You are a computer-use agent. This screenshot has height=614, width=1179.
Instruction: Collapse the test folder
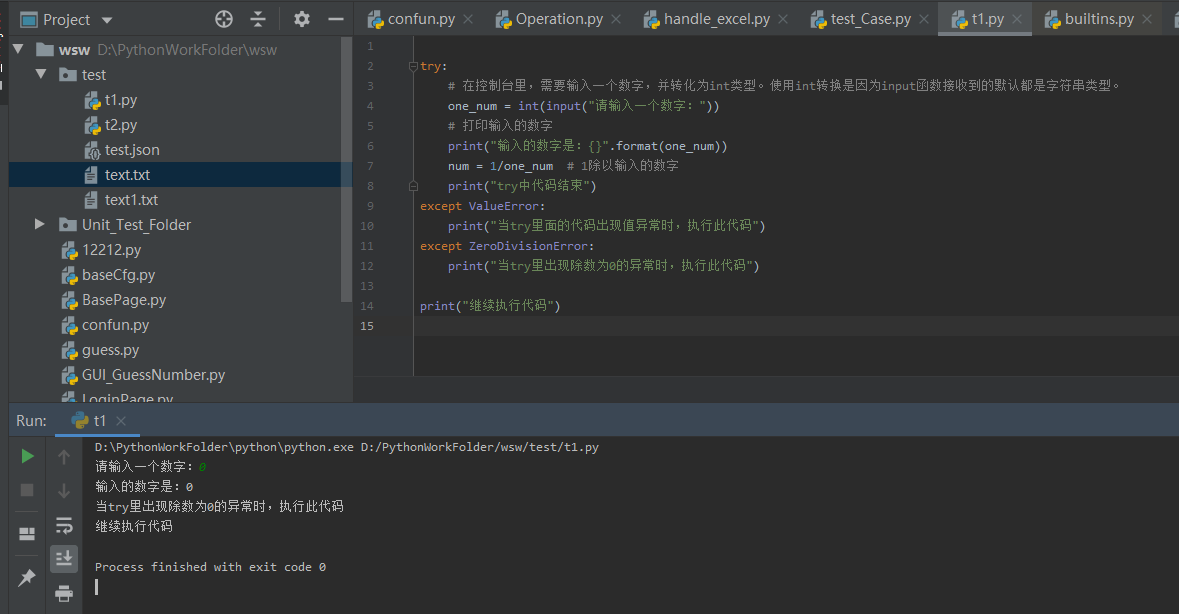tap(41, 74)
